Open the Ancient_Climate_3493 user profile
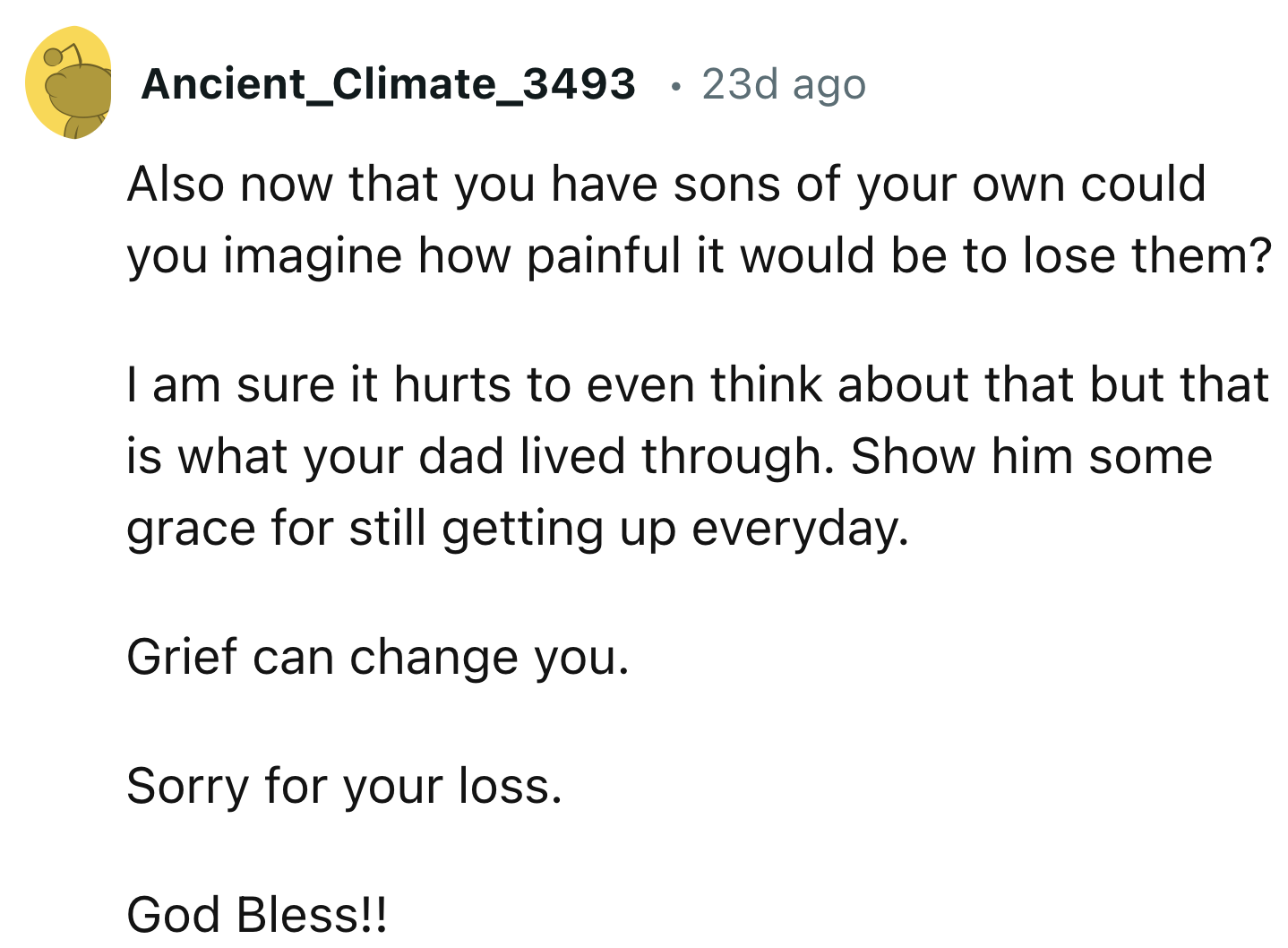1288x948 pixels. [x=388, y=84]
